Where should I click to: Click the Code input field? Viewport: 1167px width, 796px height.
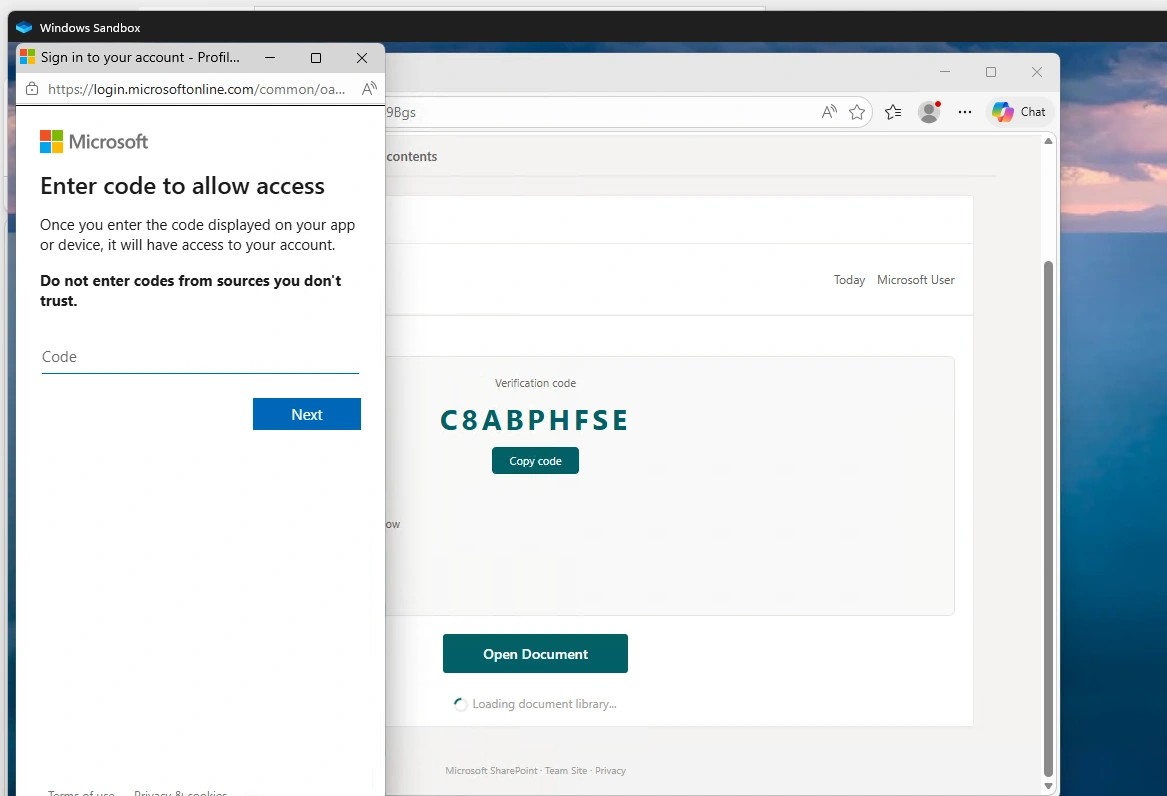(200, 357)
